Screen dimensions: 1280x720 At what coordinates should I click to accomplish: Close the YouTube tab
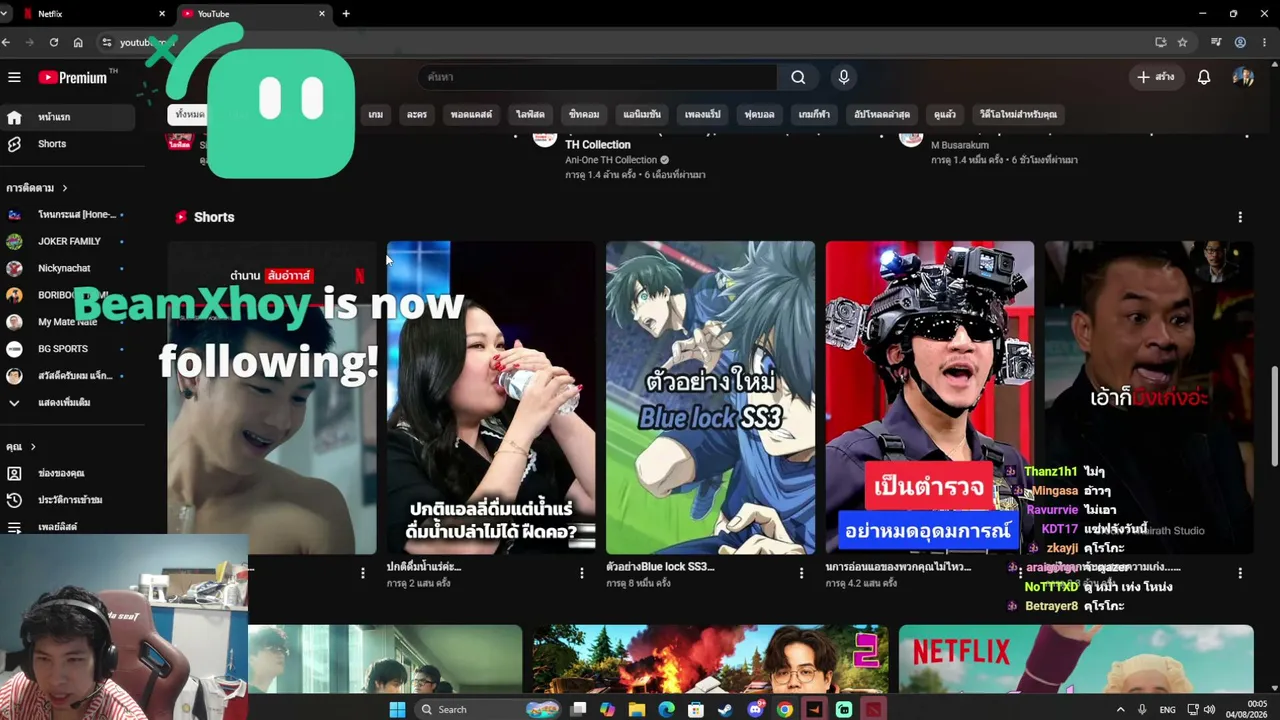tap(322, 14)
